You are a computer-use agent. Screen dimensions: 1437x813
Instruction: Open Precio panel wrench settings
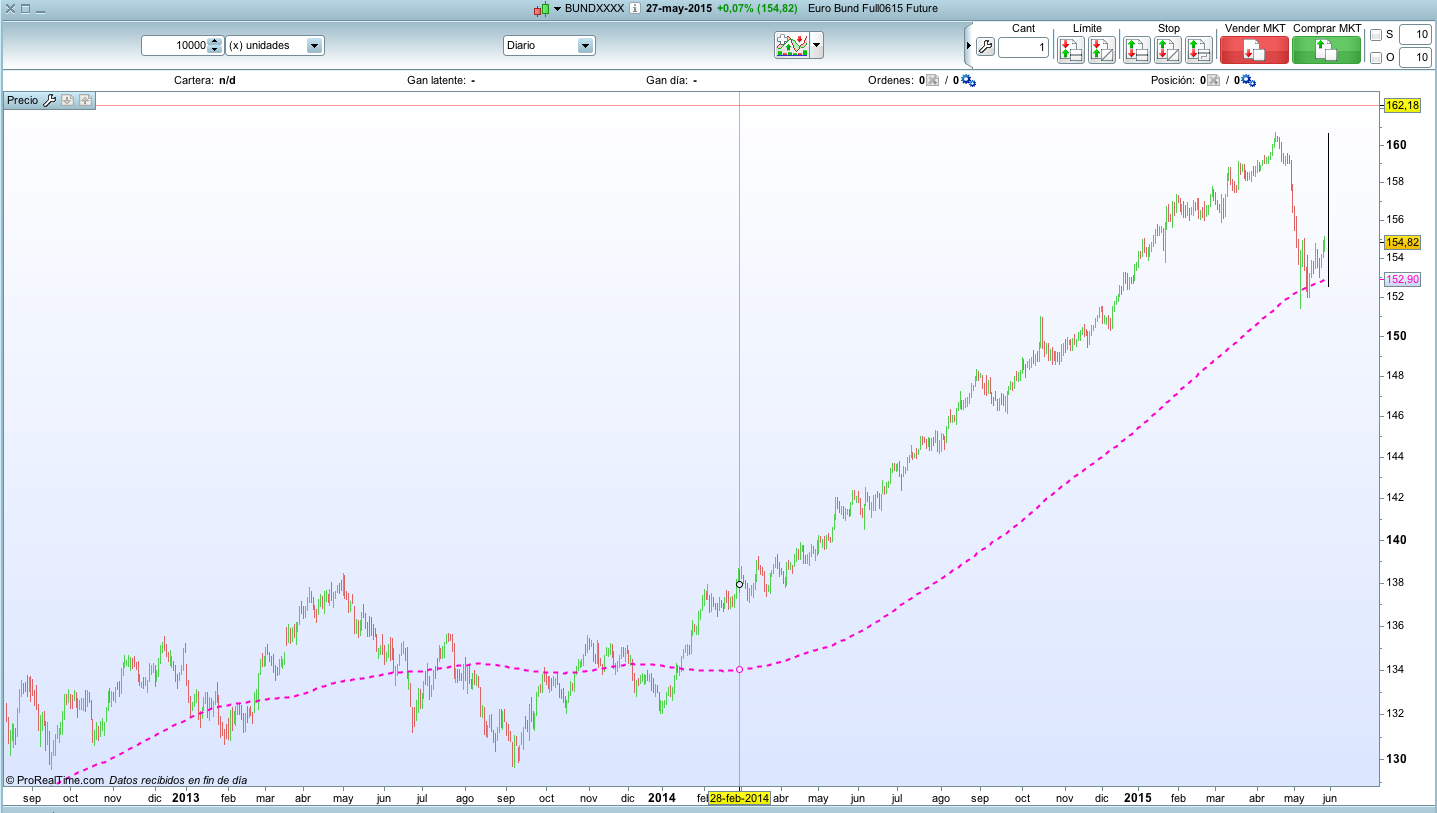click(49, 100)
